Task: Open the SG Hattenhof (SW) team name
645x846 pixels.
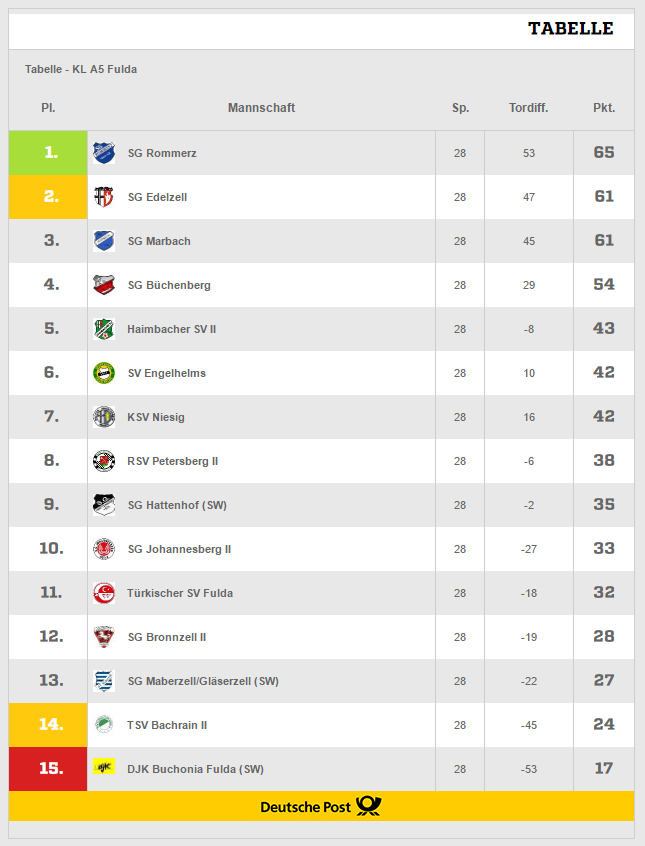Action: coord(177,505)
